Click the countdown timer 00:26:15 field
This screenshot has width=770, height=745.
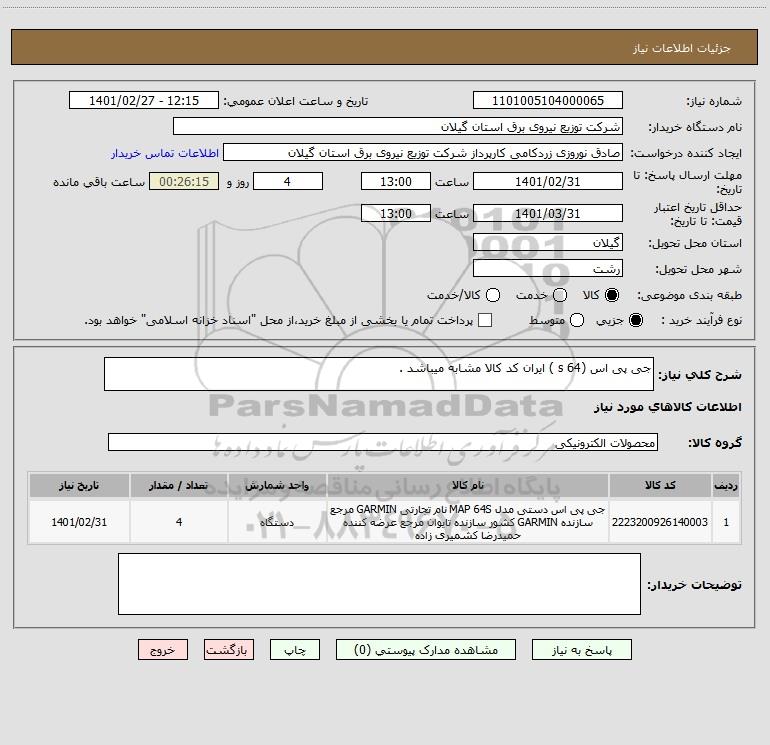pos(184,182)
